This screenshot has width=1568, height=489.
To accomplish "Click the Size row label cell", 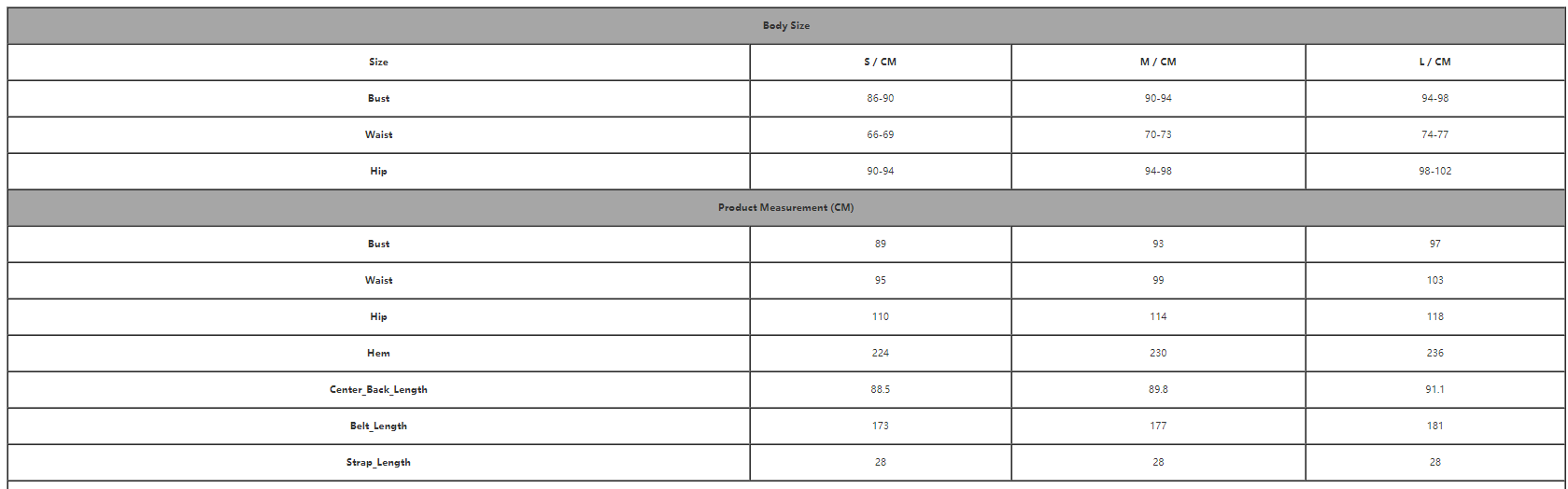I will coord(378,63).
